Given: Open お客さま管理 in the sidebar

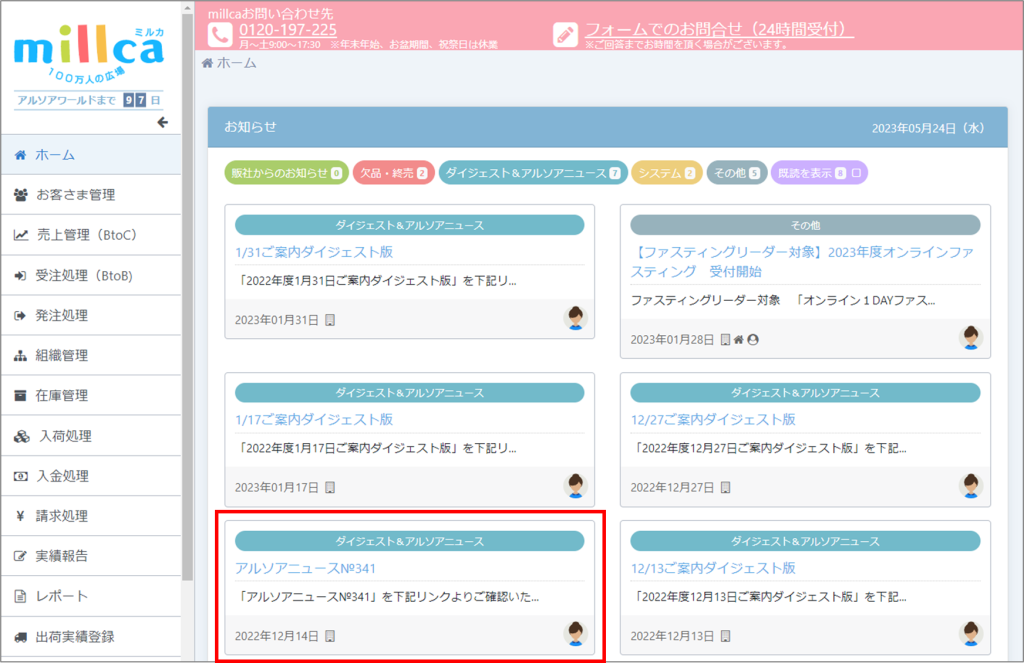Looking at the screenshot, I should click(75, 195).
